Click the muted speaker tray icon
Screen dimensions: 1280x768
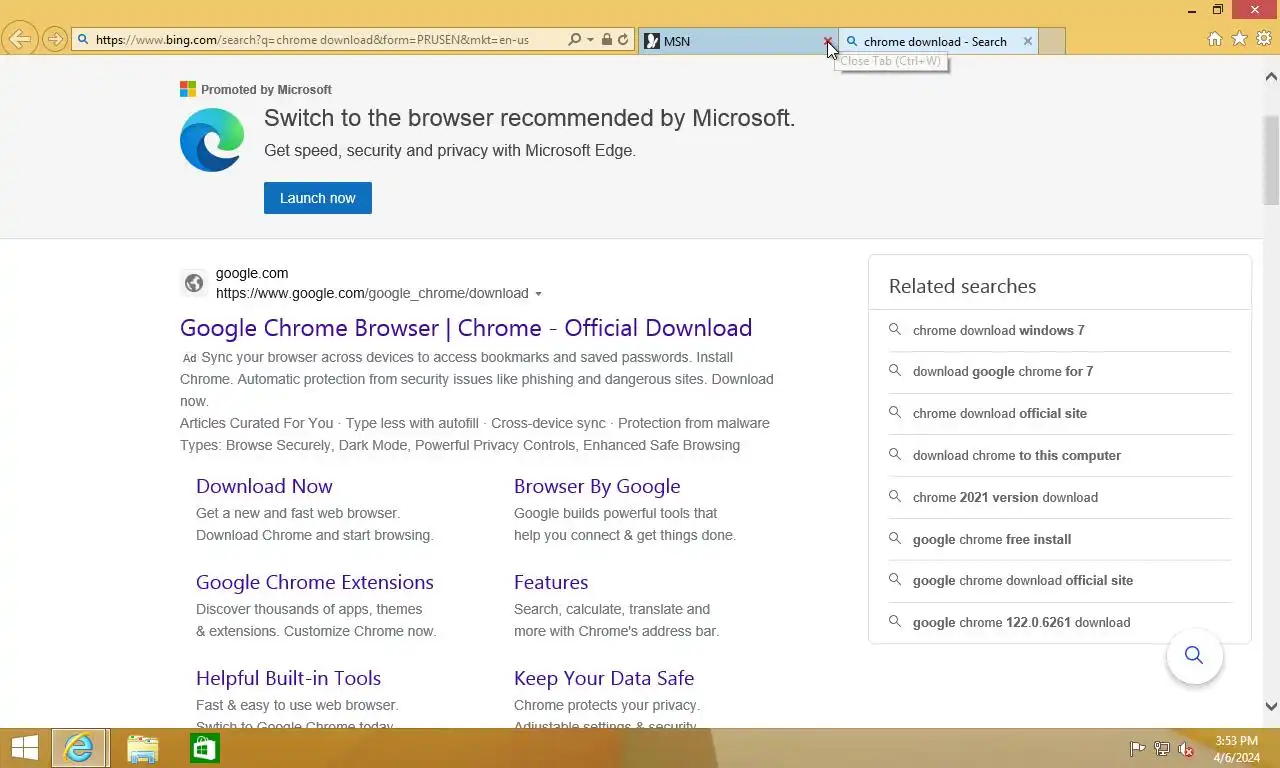coord(1186,749)
